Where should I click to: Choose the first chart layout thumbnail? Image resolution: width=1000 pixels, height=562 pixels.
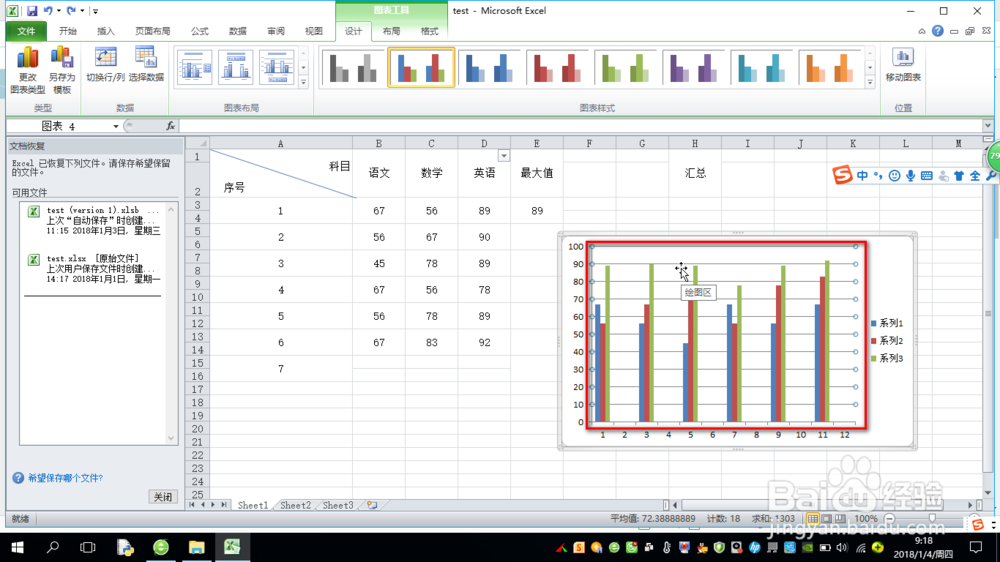(x=195, y=67)
